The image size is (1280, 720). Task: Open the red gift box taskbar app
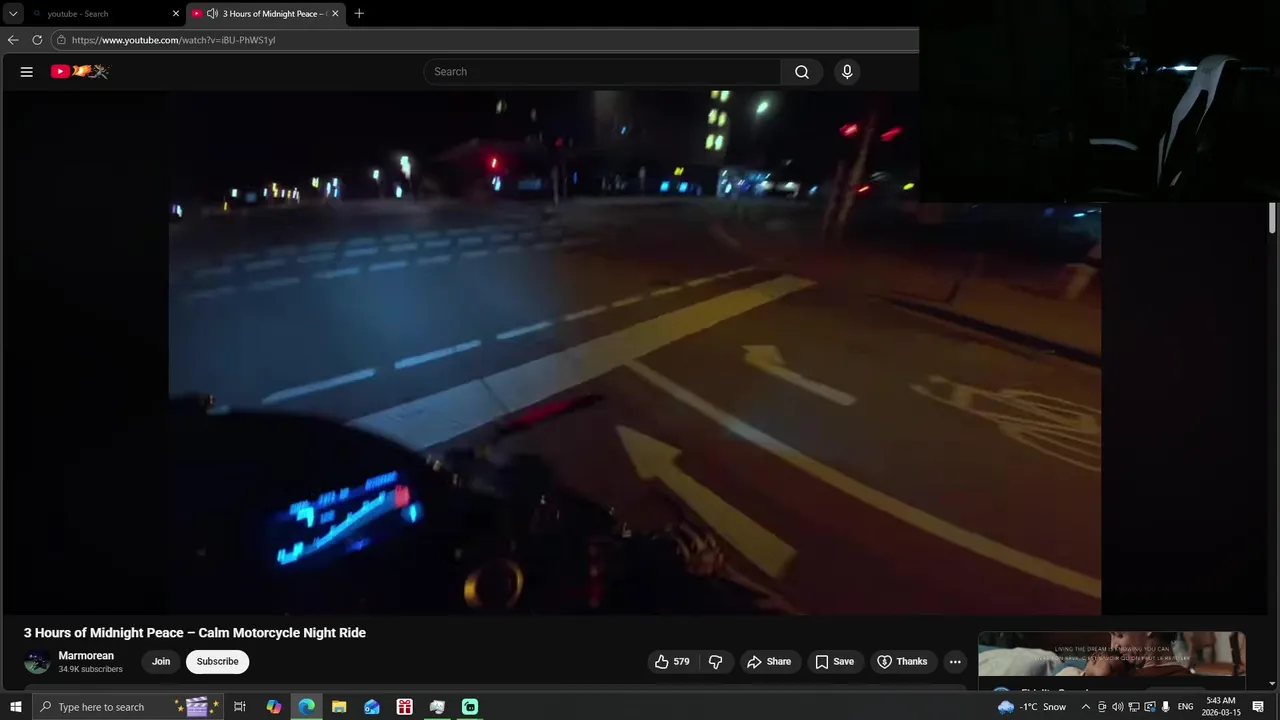[404, 707]
